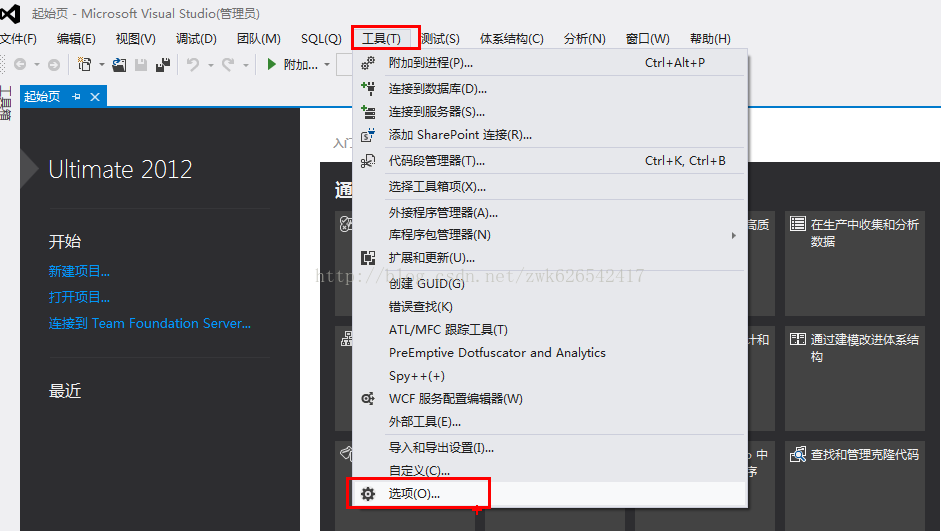Click the 附加到进程 gears icon
Screen dimensions: 941x531
point(368,62)
